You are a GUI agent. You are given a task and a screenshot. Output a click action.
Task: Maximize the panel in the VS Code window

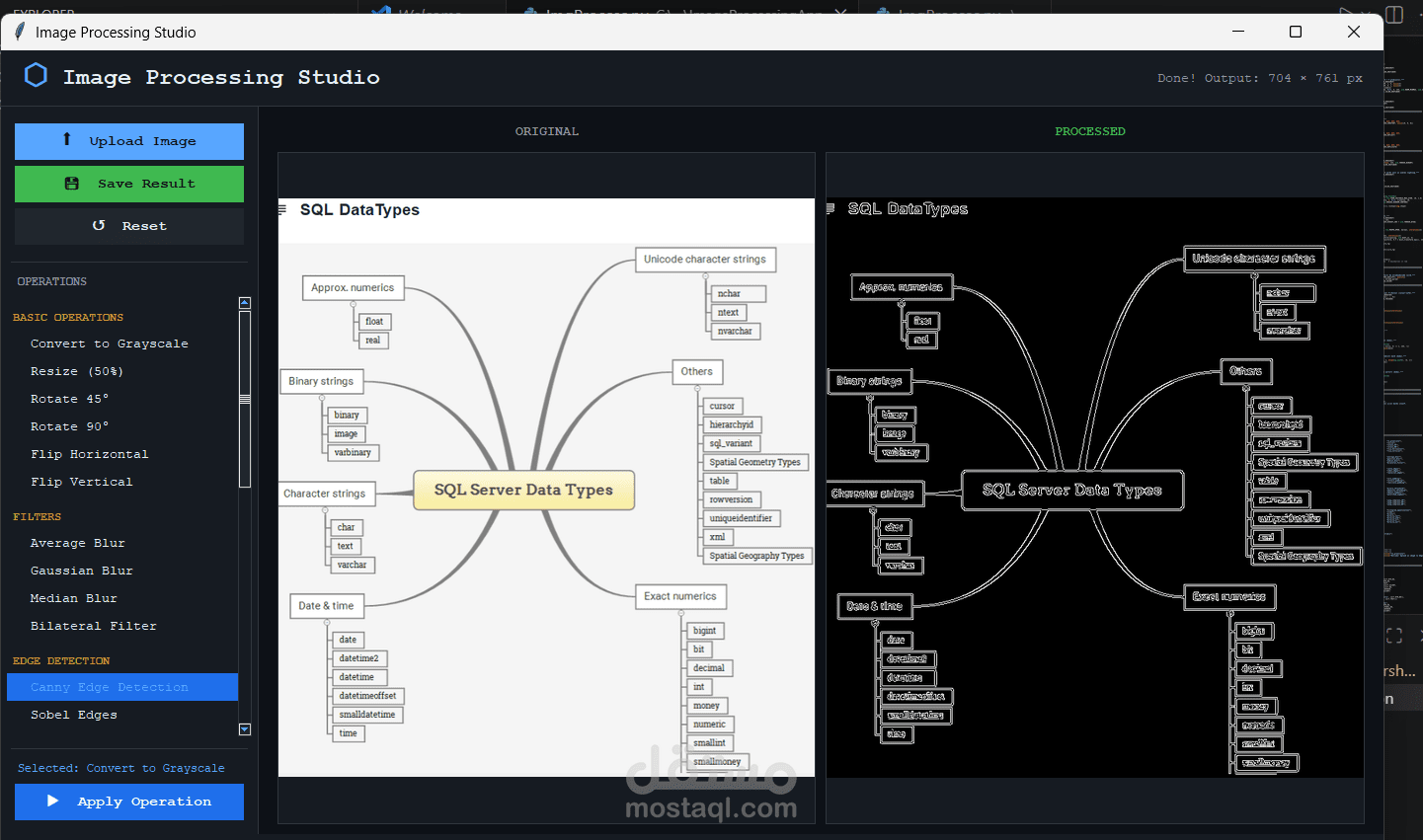click(1393, 636)
